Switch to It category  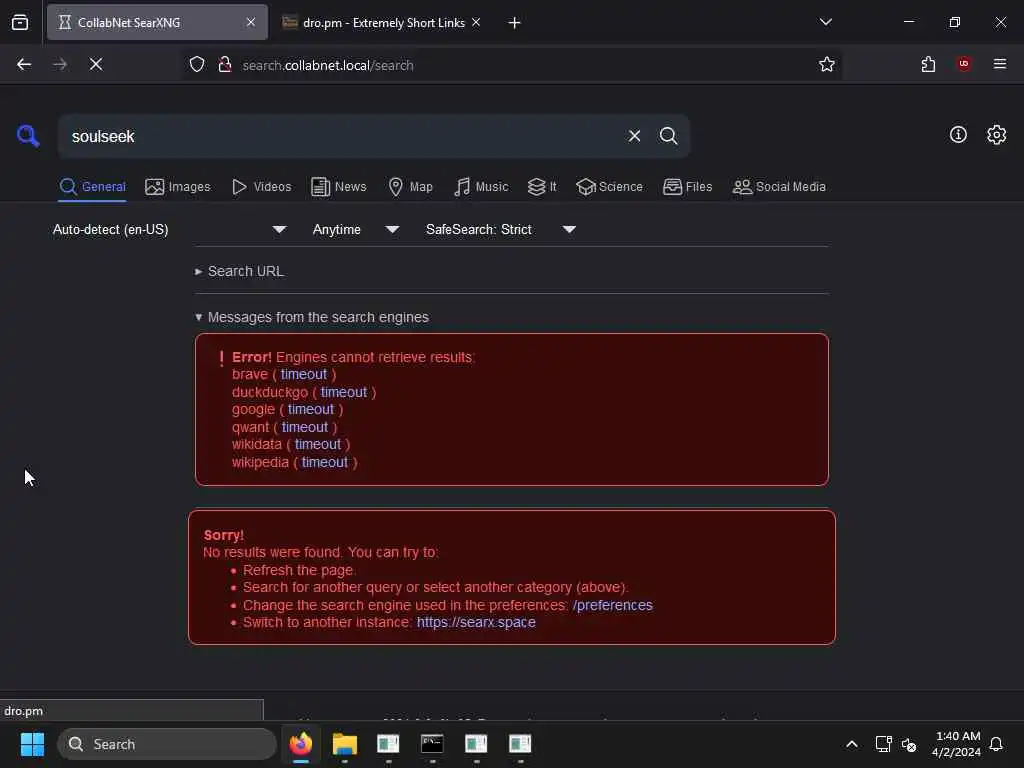pyautogui.click(x=542, y=187)
